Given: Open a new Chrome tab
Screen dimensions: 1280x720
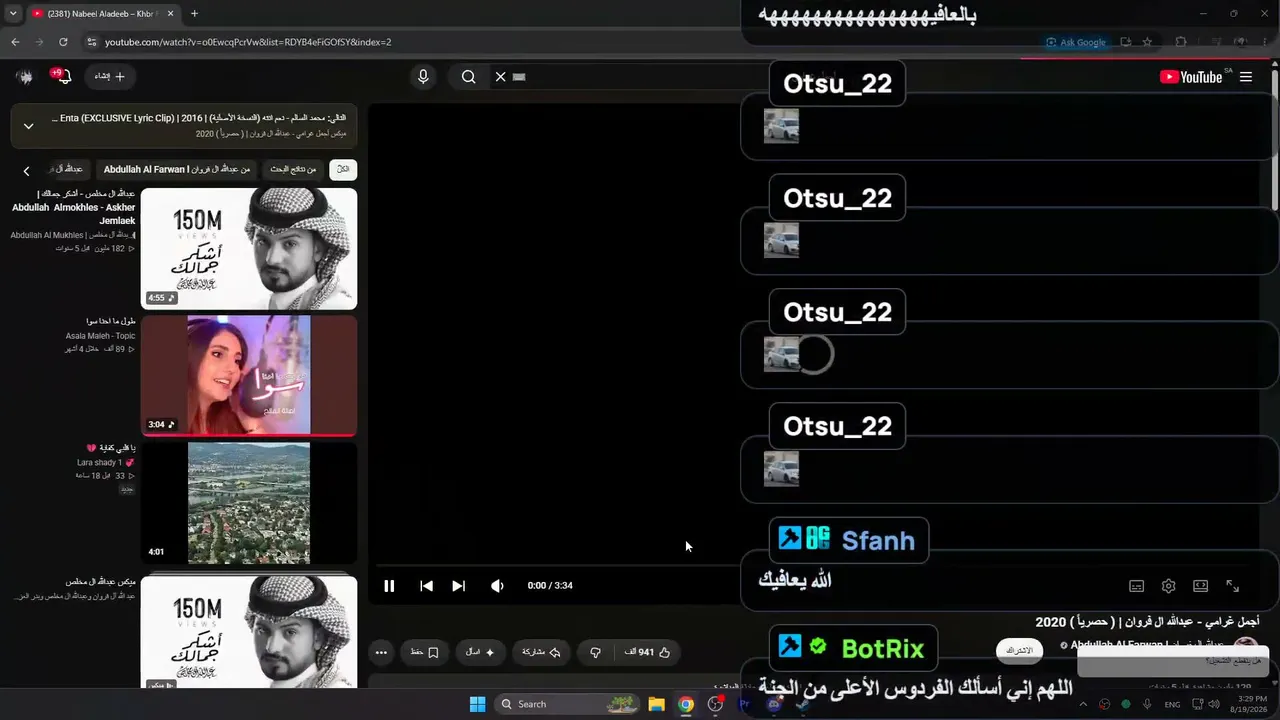Looking at the screenshot, I should point(194,14).
